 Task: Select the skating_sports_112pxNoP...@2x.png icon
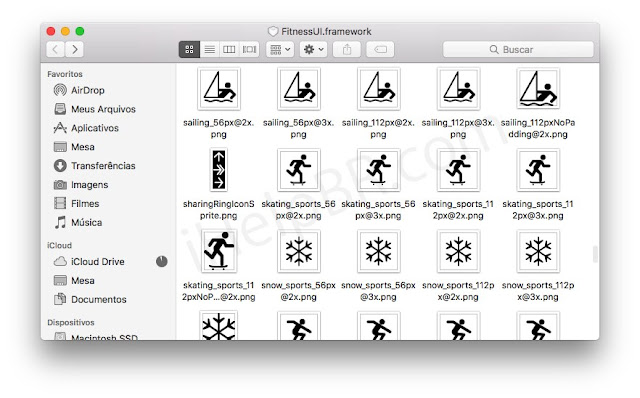219,251
